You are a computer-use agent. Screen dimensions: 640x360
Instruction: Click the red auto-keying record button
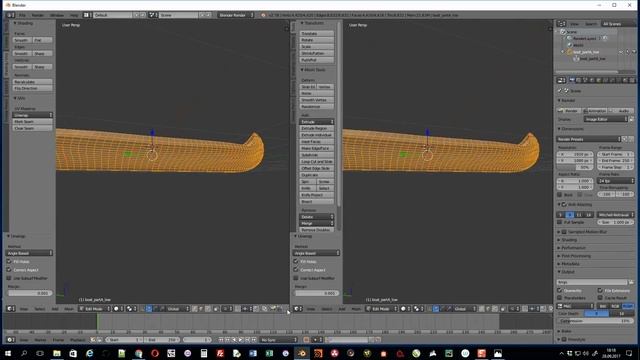306,340
